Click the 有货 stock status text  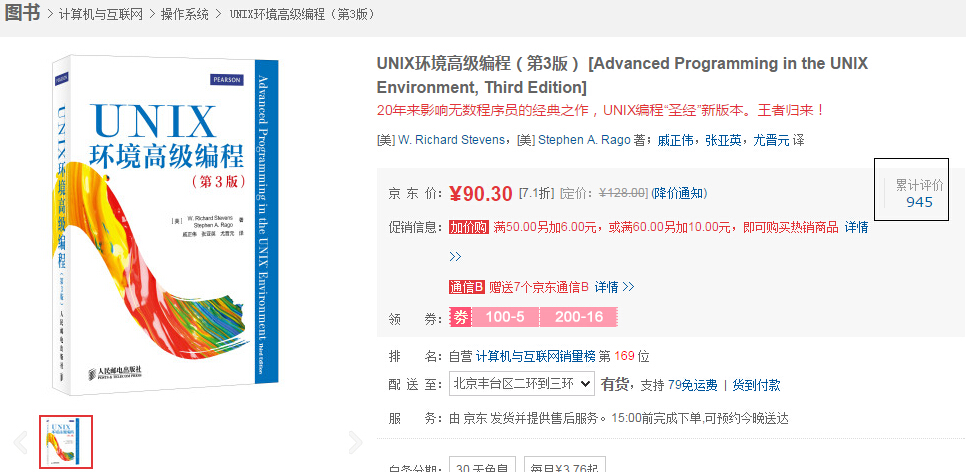[614, 385]
